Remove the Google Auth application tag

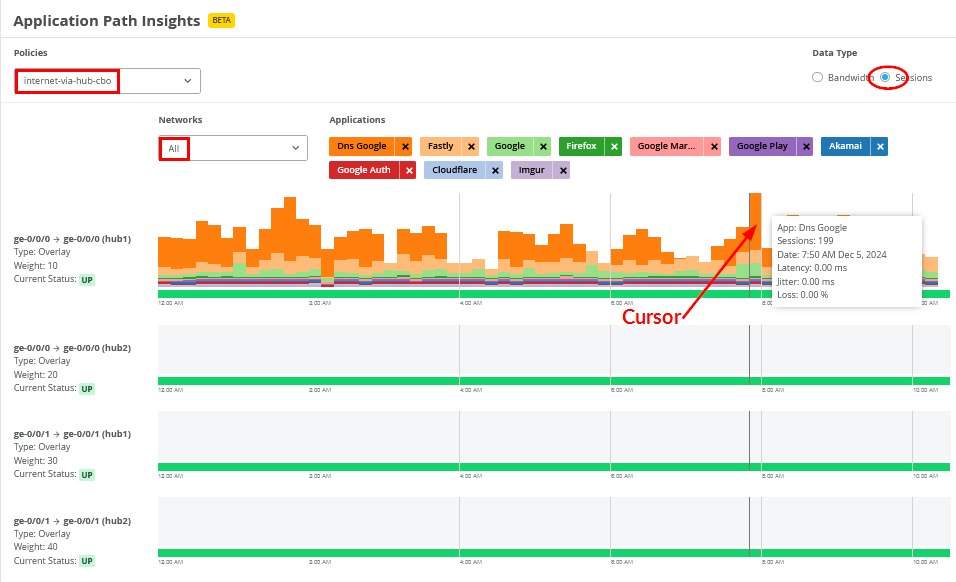[408, 171]
